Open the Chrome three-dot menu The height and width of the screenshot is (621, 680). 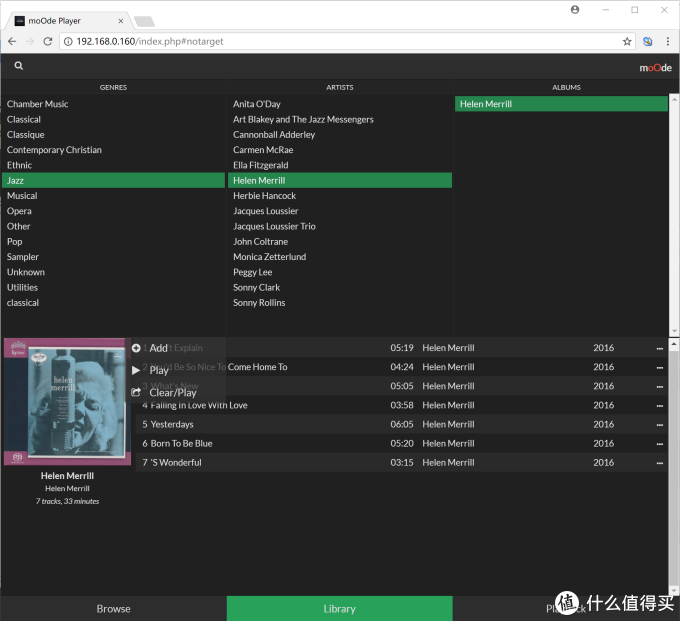(x=667, y=41)
